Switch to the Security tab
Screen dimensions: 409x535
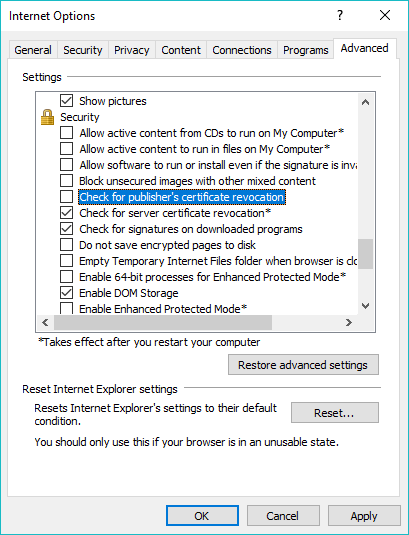coord(83,50)
